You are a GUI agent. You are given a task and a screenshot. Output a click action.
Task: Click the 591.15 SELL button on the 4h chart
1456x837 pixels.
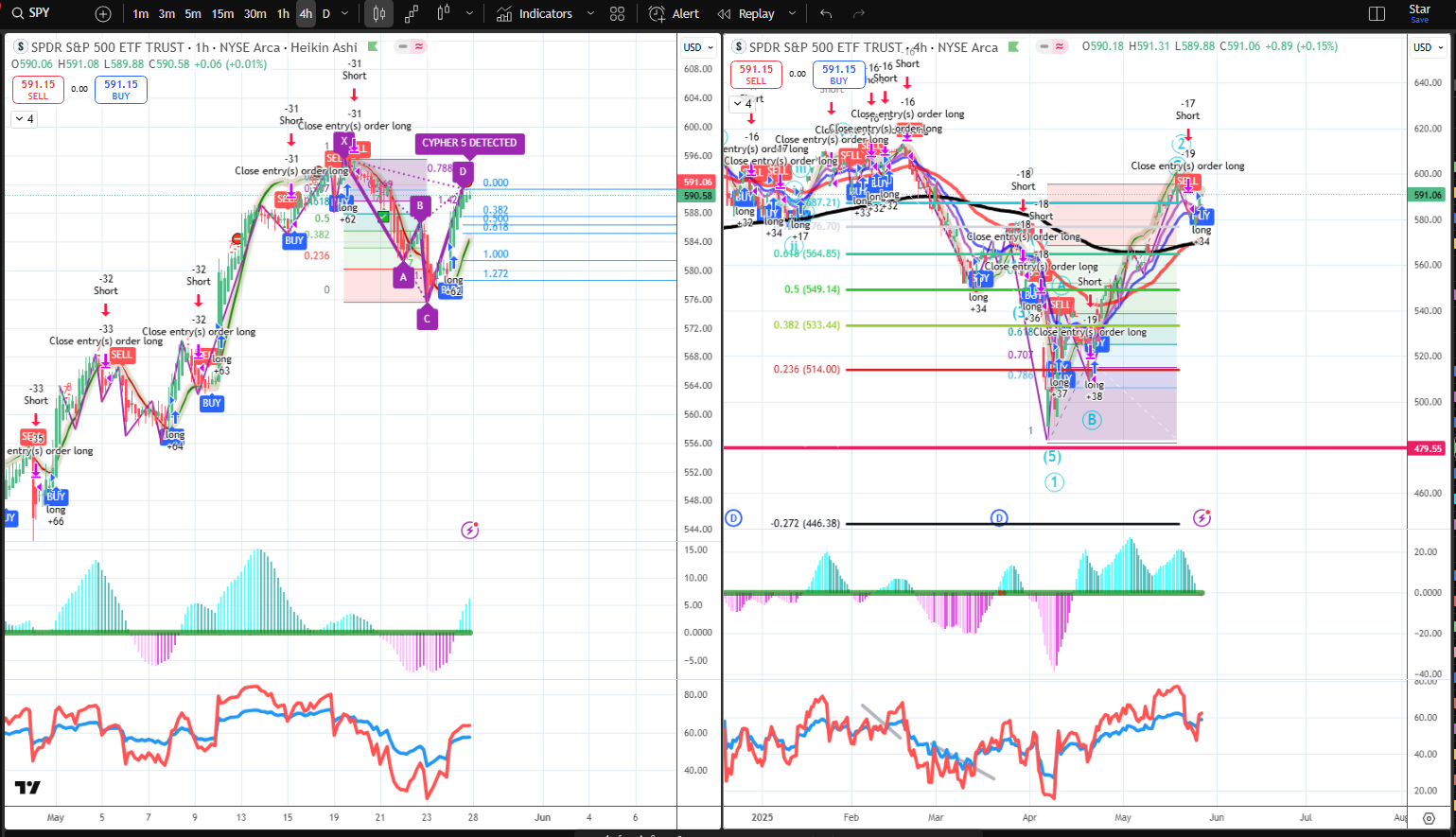coord(756,74)
